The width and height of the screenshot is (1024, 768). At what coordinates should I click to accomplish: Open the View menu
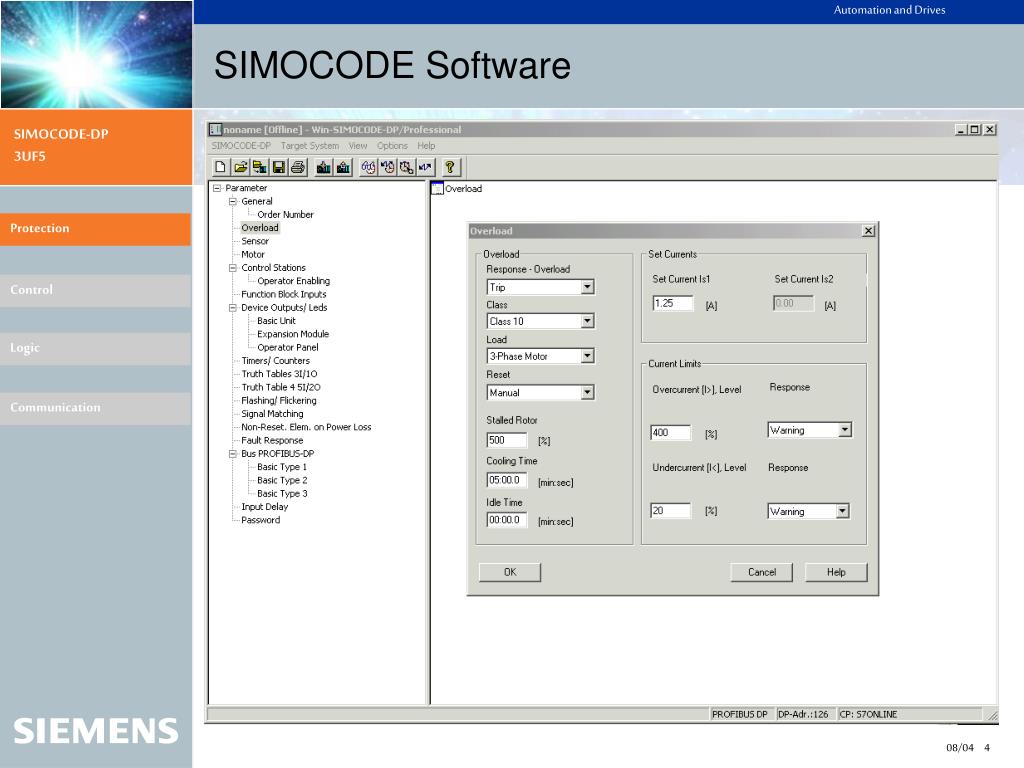(358, 146)
